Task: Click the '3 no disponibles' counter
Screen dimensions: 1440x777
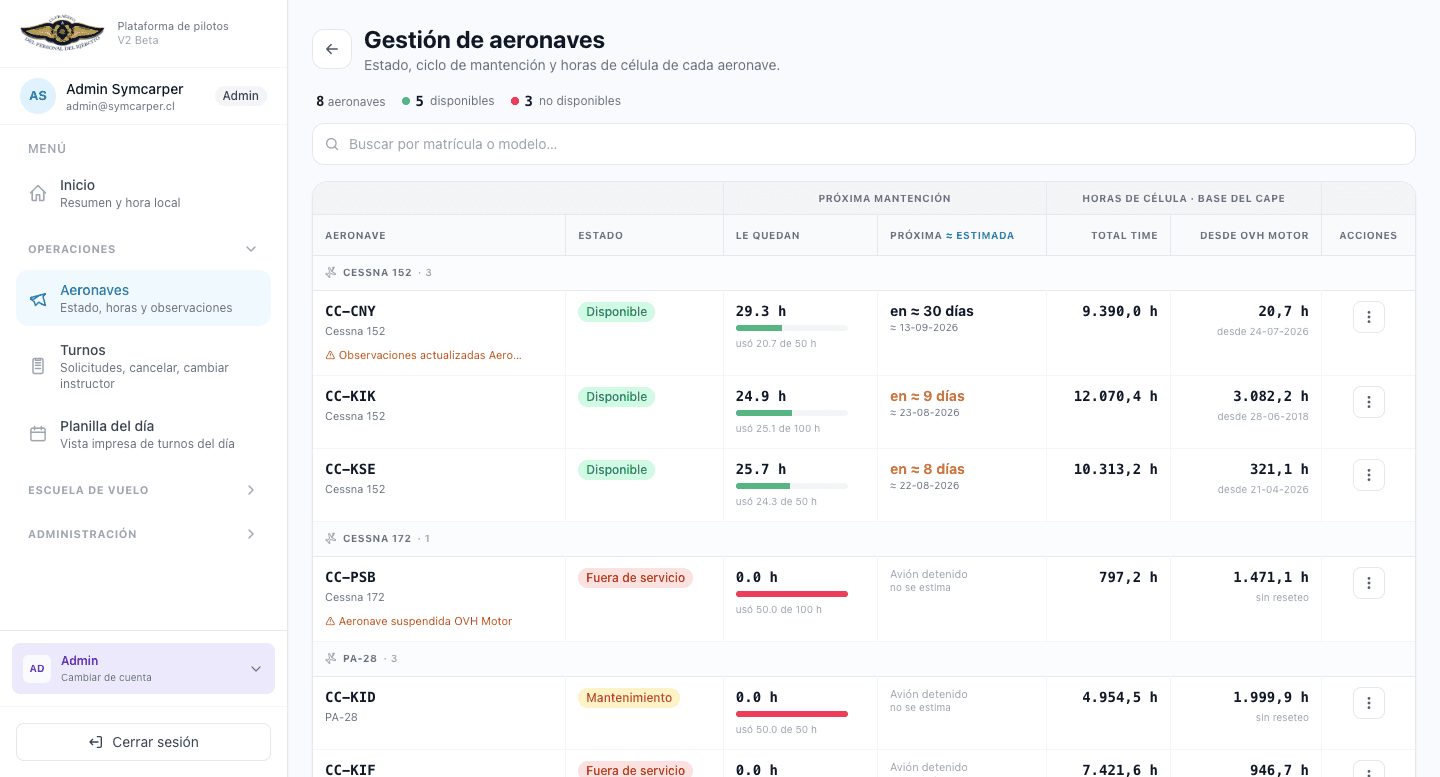Action: [566, 101]
